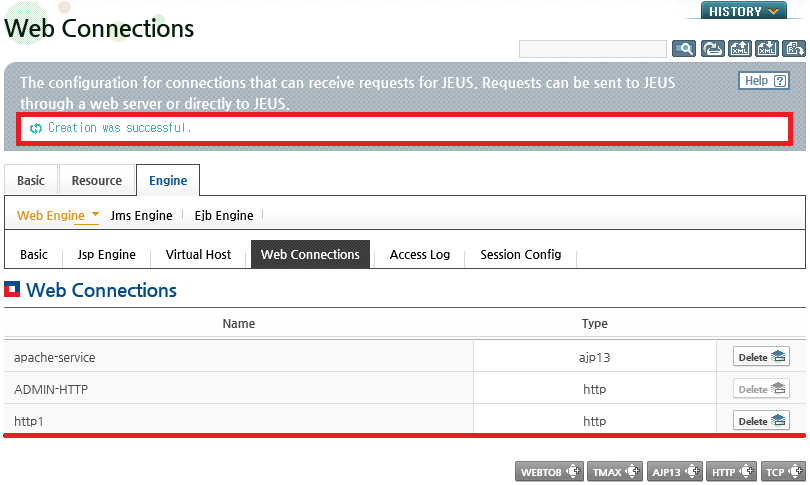This screenshot has height=485, width=810.
Task: Expand the HISTORY dropdown
Action: (743, 11)
